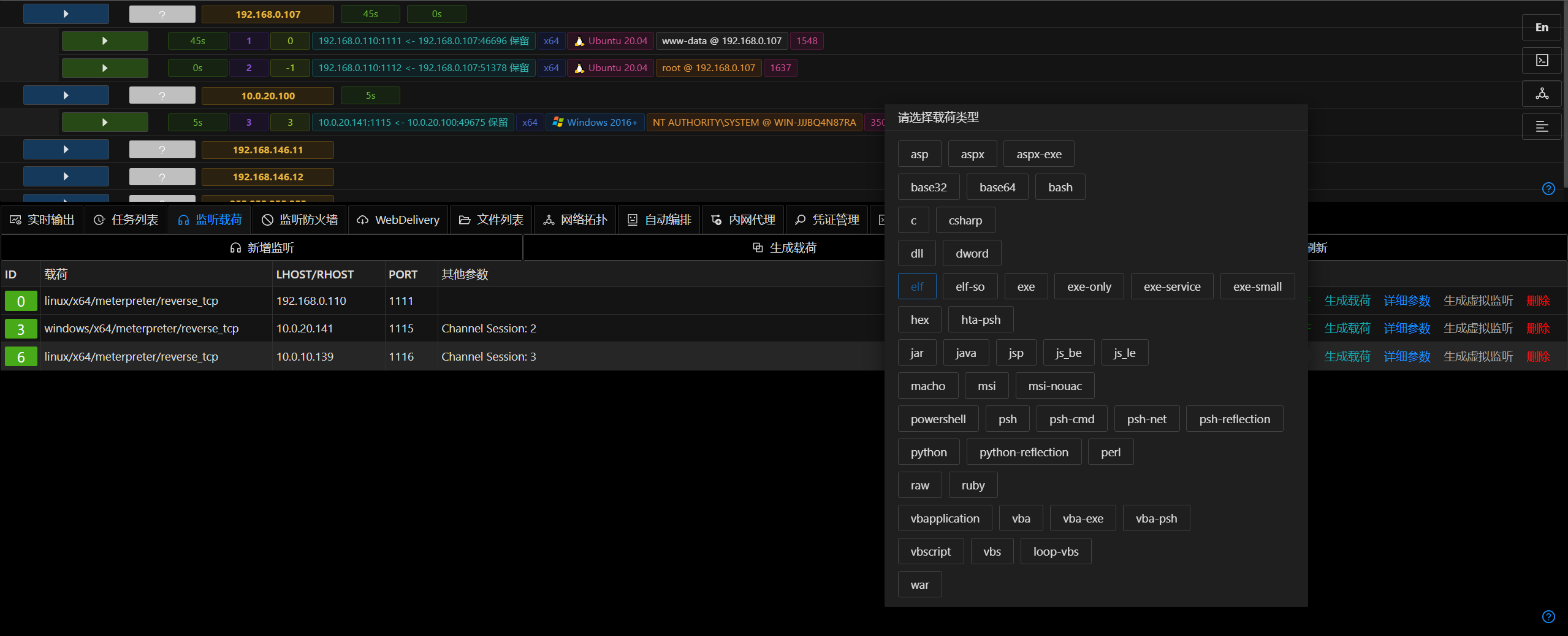Open the 文件列表 tab
The height and width of the screenshot is (636, 1568).
point(491,220)
